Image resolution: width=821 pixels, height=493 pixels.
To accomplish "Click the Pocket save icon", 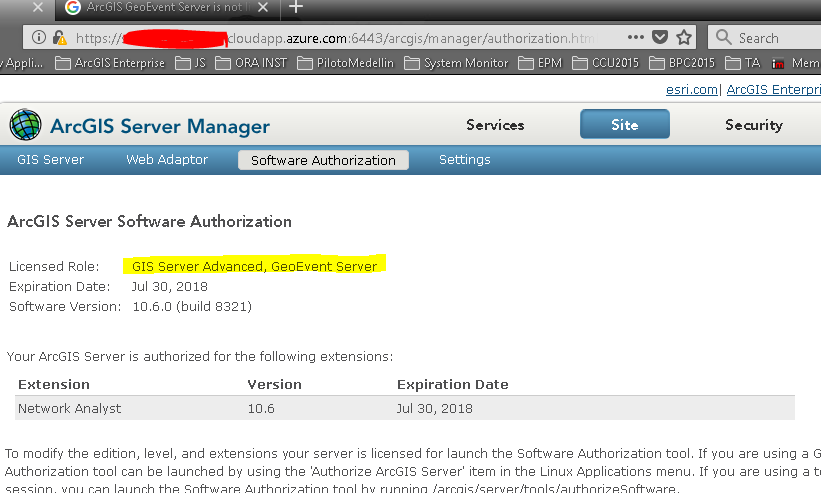I will pos(660,37).
